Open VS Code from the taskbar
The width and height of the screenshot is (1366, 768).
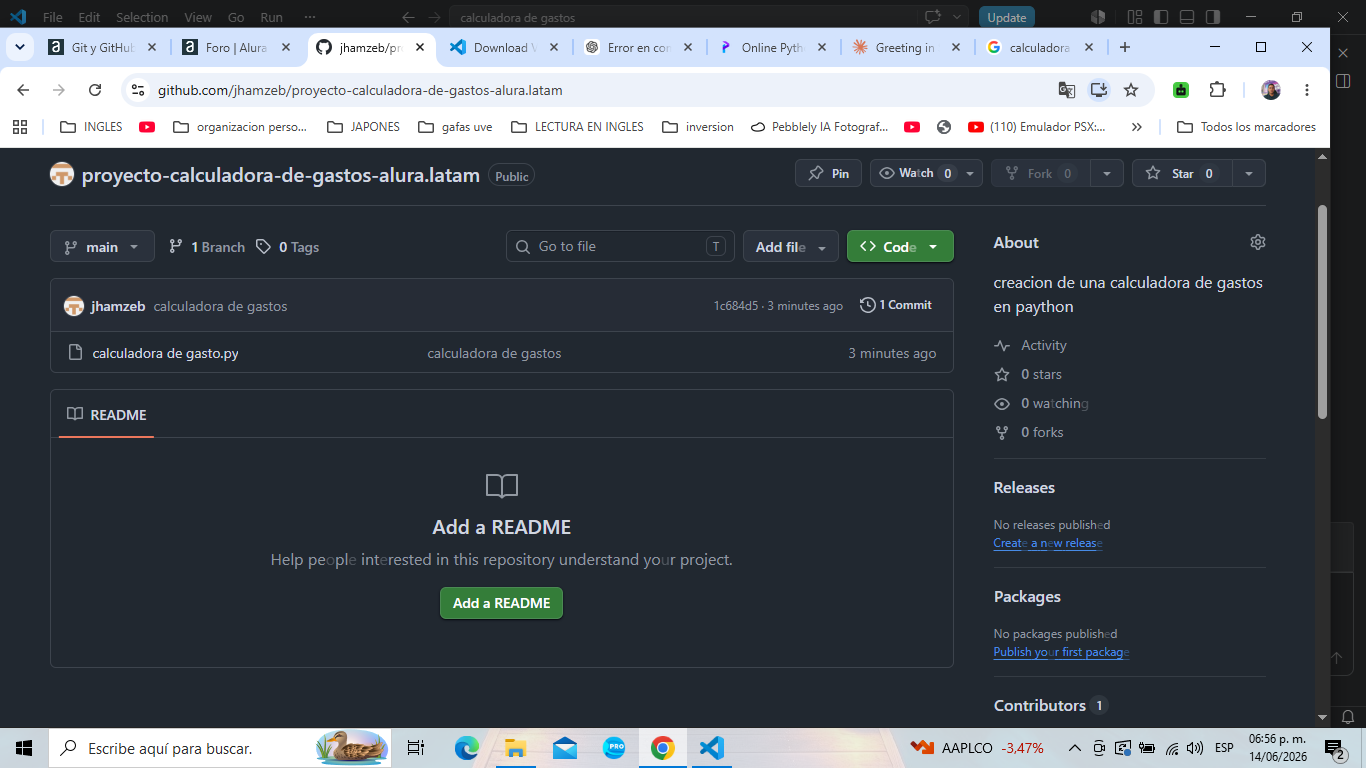[x=711, y=748]
